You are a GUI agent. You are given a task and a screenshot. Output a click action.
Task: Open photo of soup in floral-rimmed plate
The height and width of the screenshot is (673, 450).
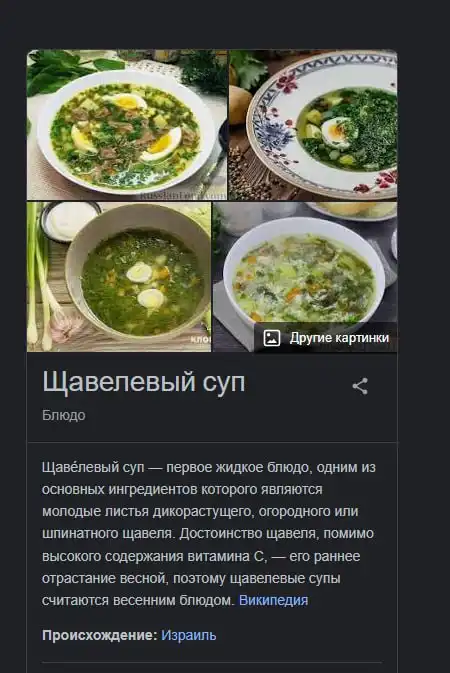click(x=313, y=125)
